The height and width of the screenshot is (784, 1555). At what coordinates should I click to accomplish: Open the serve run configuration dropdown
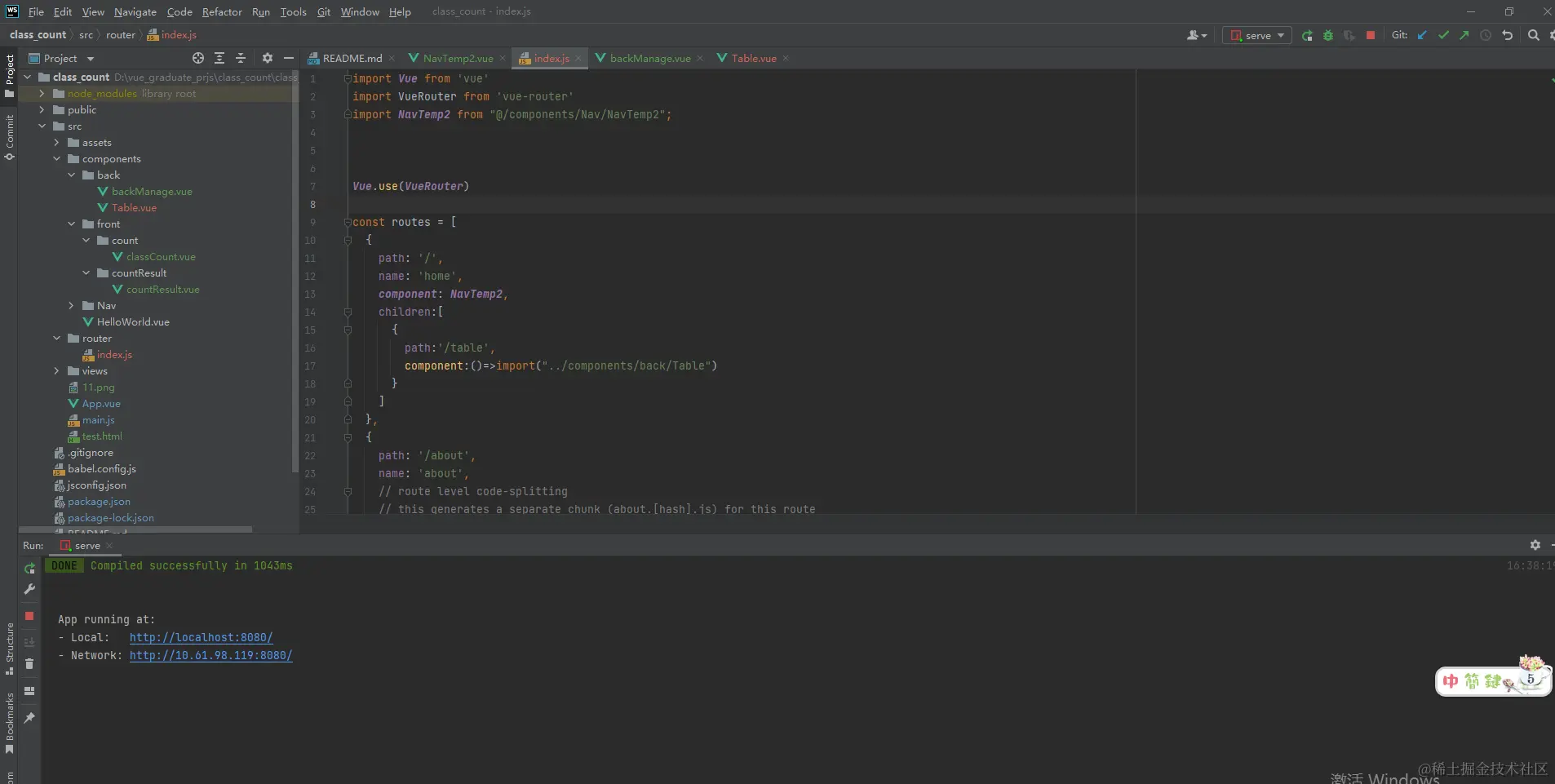tap(1257, 36)
